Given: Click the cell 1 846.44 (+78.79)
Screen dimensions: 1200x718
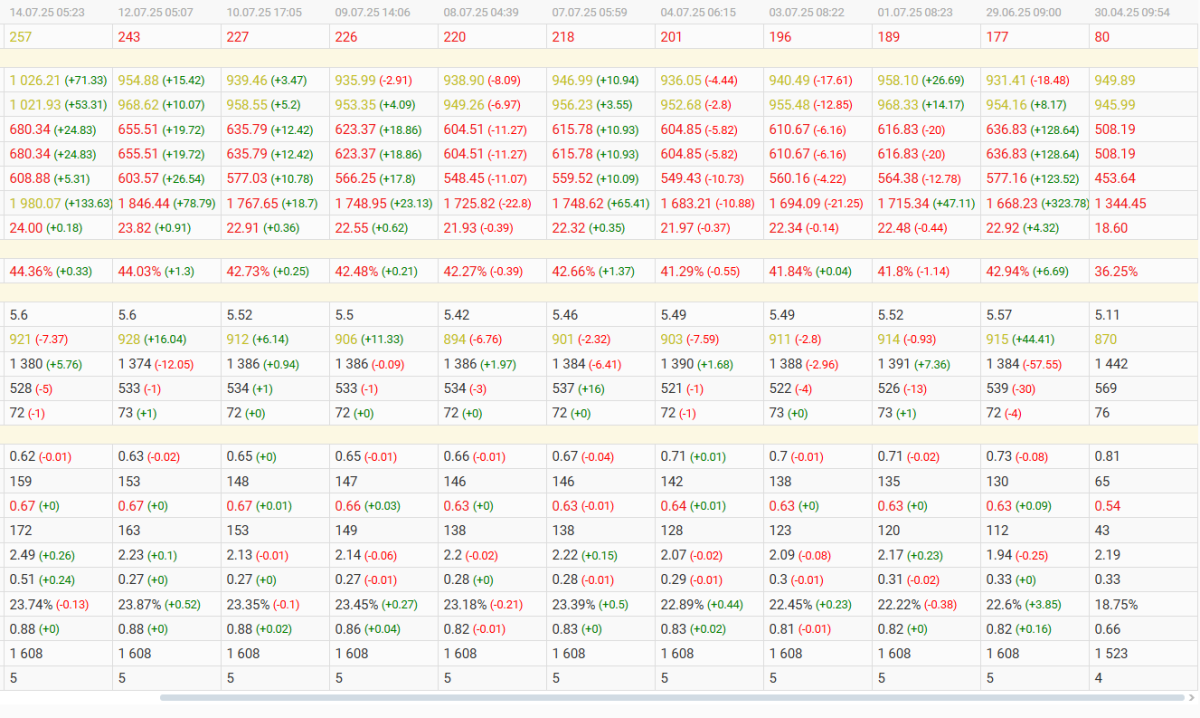Looking at the screenshot, I should tap(167, 203).
